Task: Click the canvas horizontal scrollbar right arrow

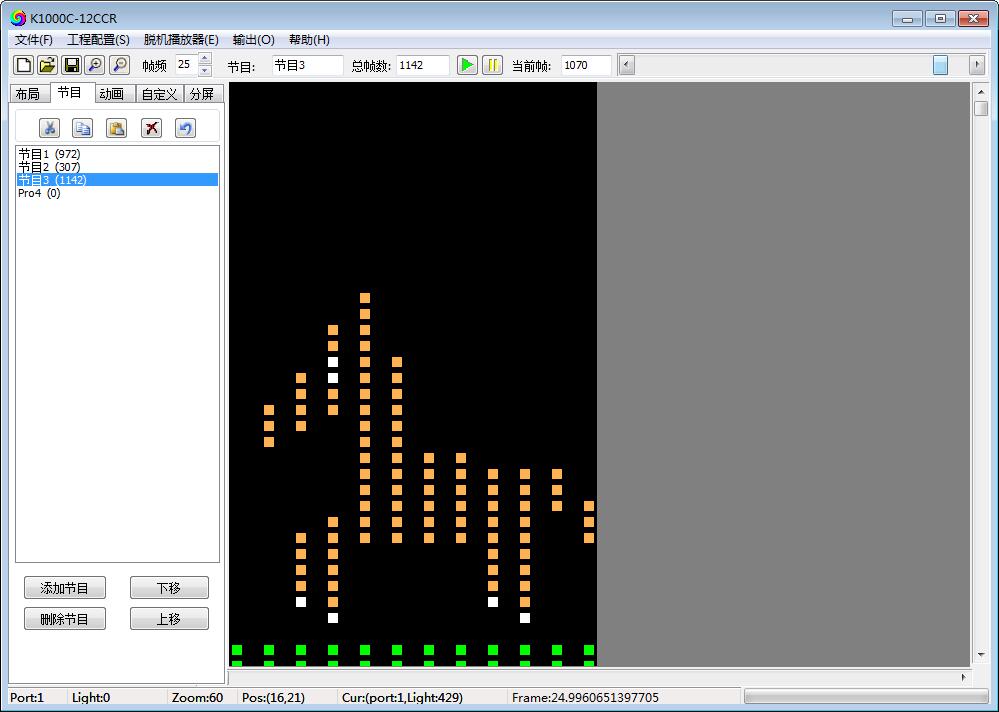Action: tap(963, 678)
